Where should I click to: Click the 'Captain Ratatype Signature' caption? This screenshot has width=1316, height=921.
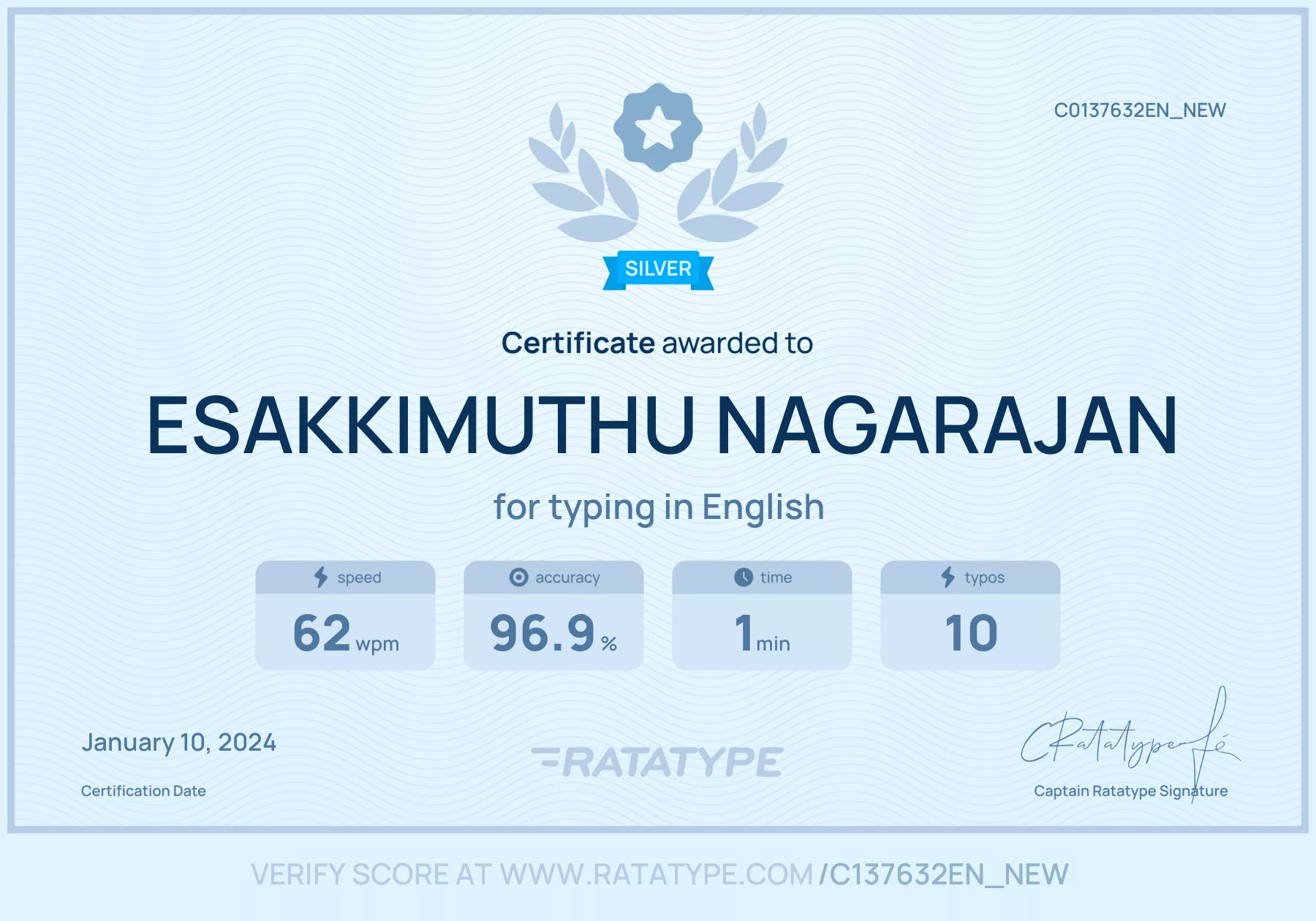(x=1130, y=791)
